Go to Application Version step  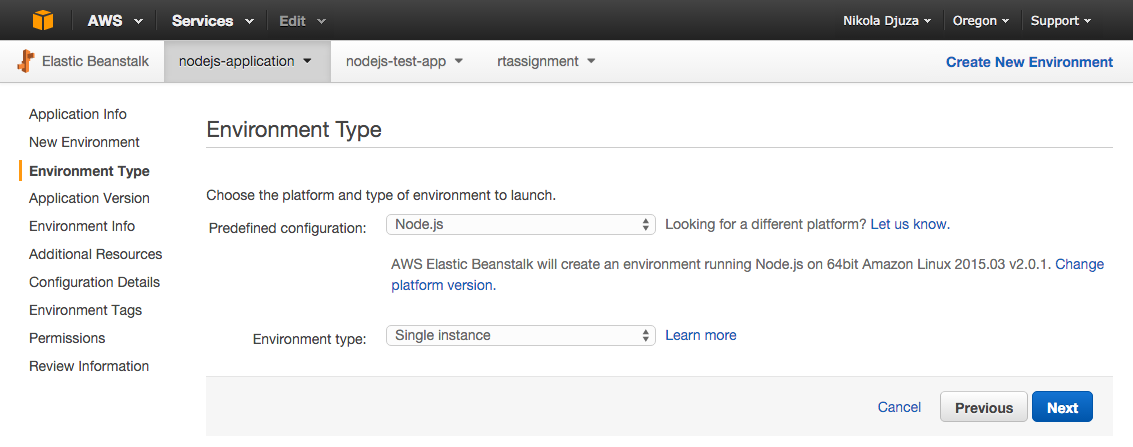coord(89,198)
